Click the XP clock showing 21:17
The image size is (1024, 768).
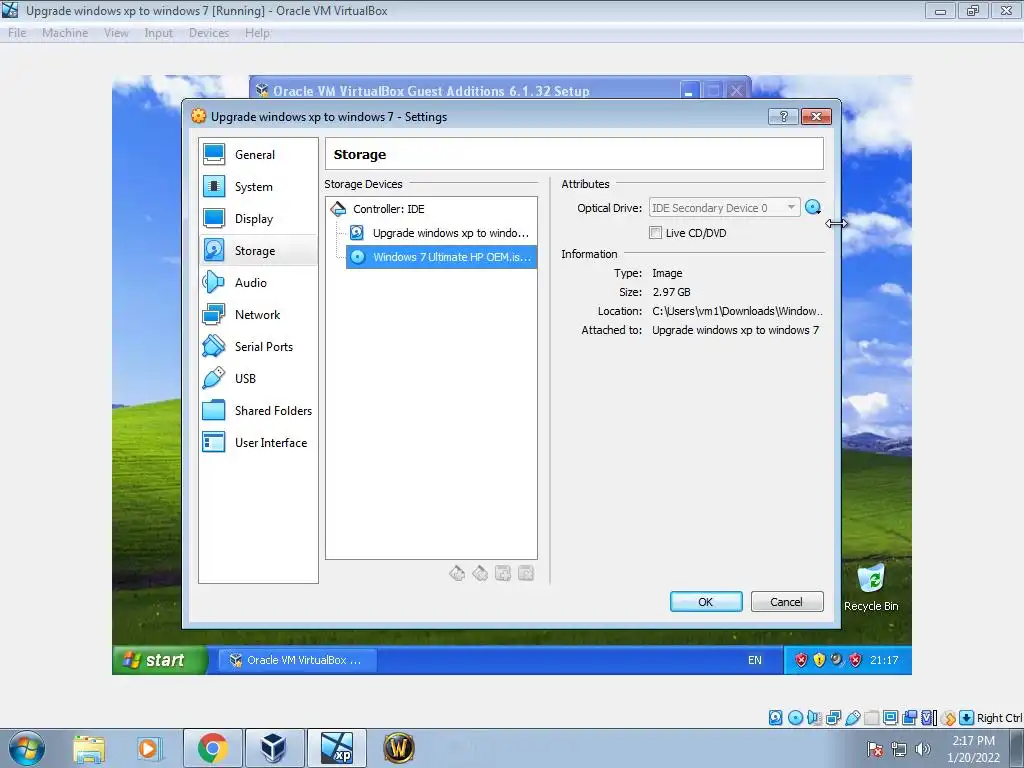(884, 660)
